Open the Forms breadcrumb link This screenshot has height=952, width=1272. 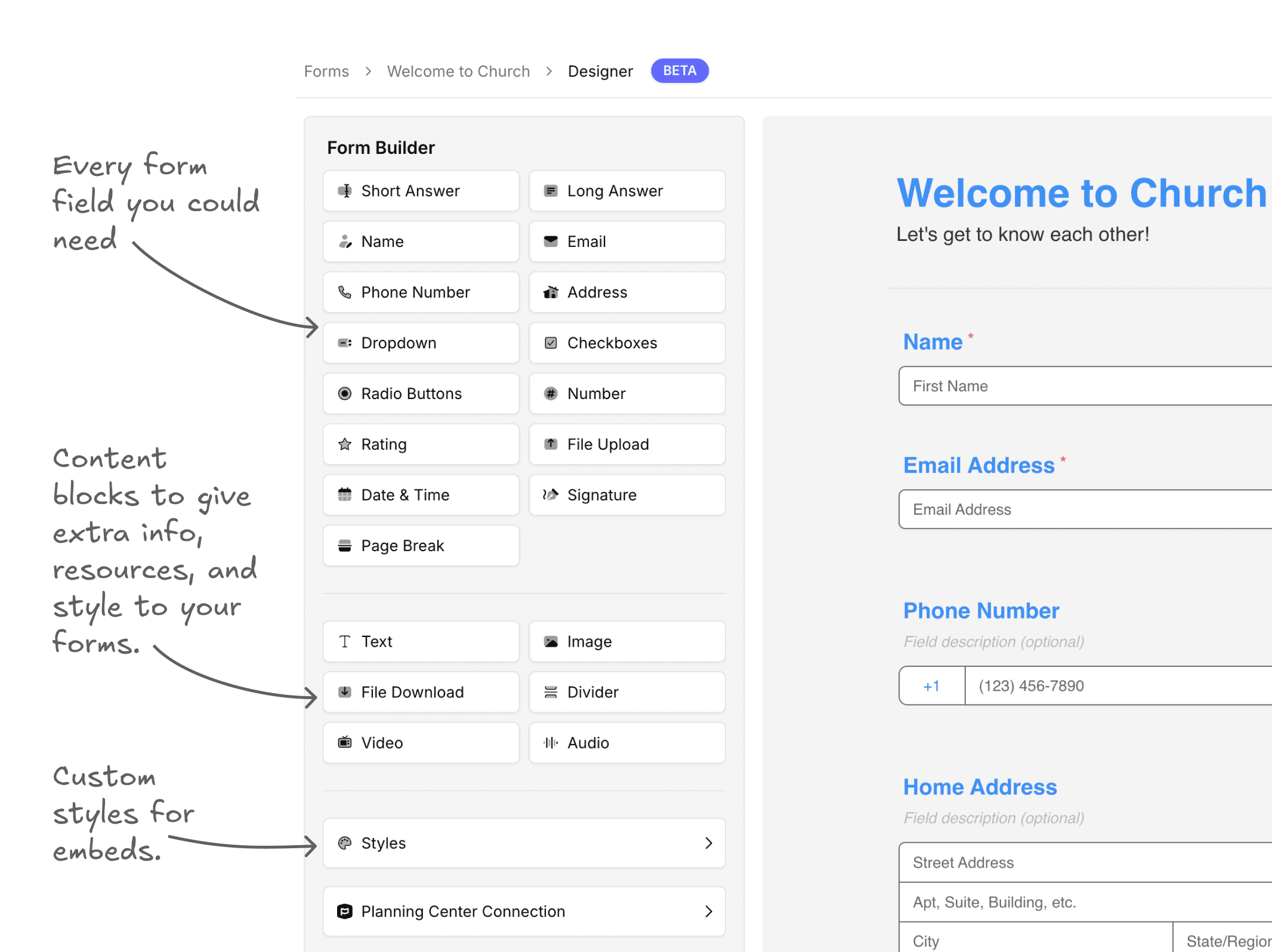pos(326,70)
